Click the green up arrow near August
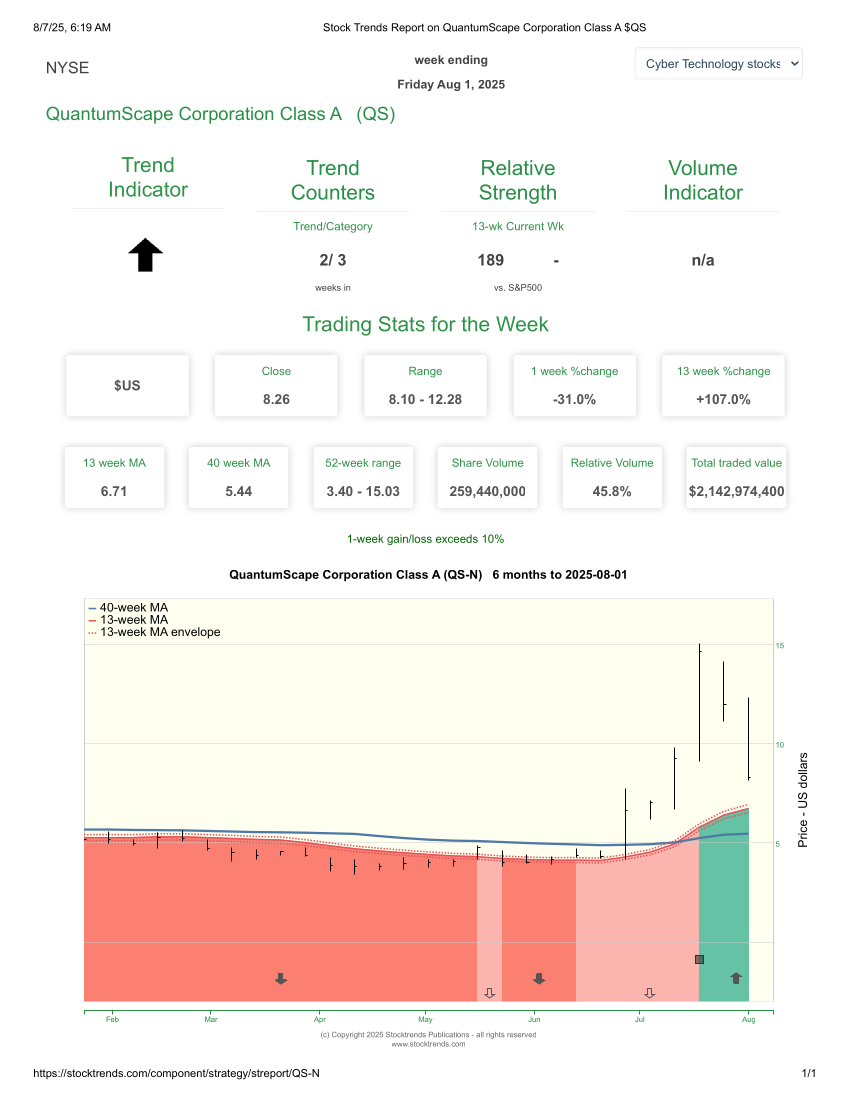This screenshot has height=1100, width=850. tap(735, 978)
